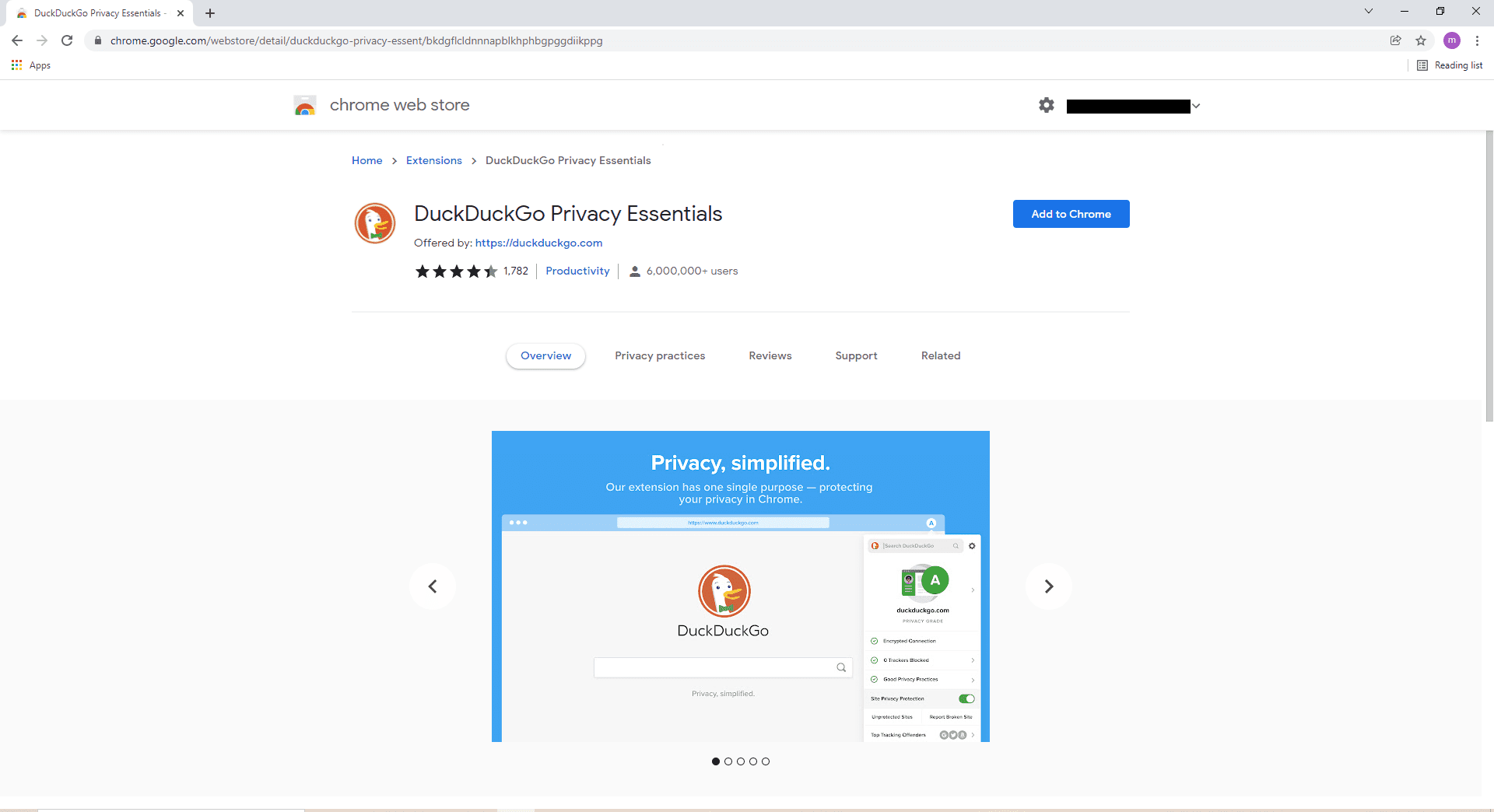Go to Home breadcrumb link
The image size is (1494, 812).
tap(366, 160)
